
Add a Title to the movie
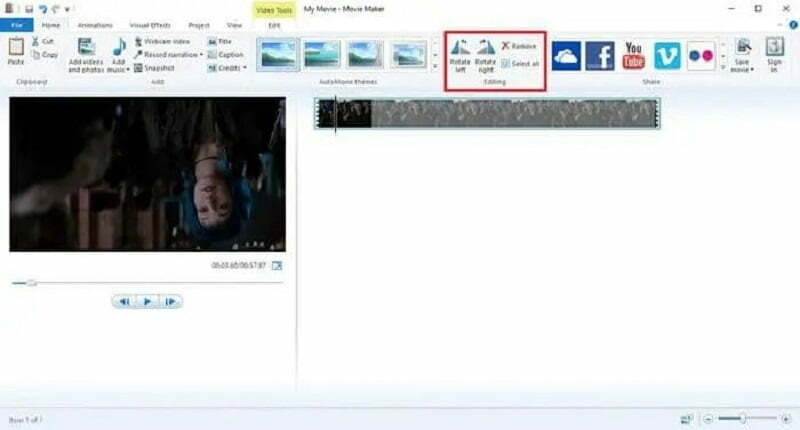coord(220,41)
